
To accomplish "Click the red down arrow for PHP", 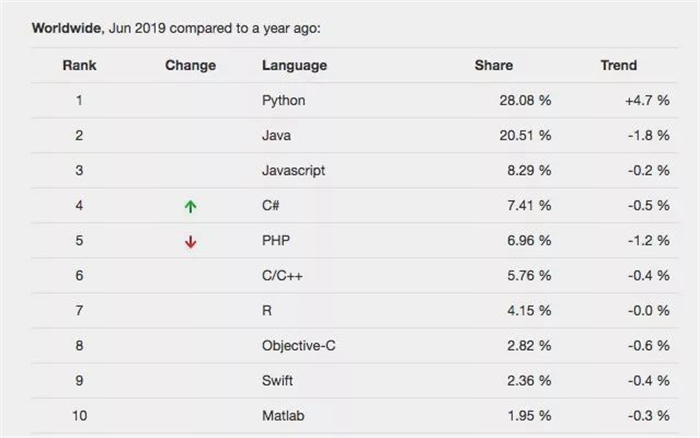I will click(x=191, y=242).
